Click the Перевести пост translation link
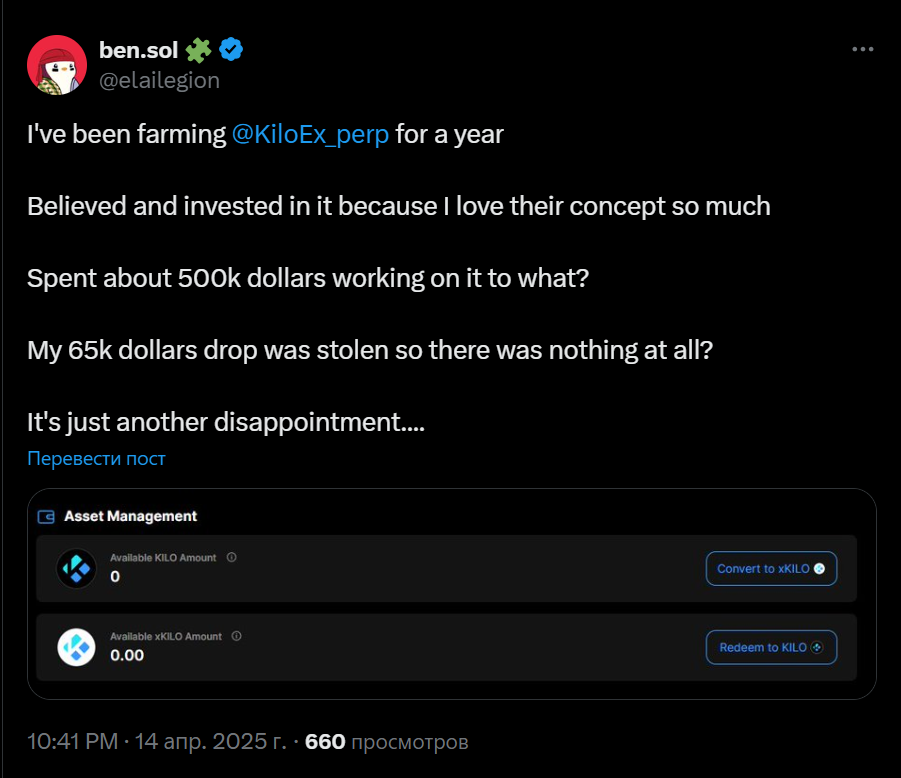 [x=96, y=458]
